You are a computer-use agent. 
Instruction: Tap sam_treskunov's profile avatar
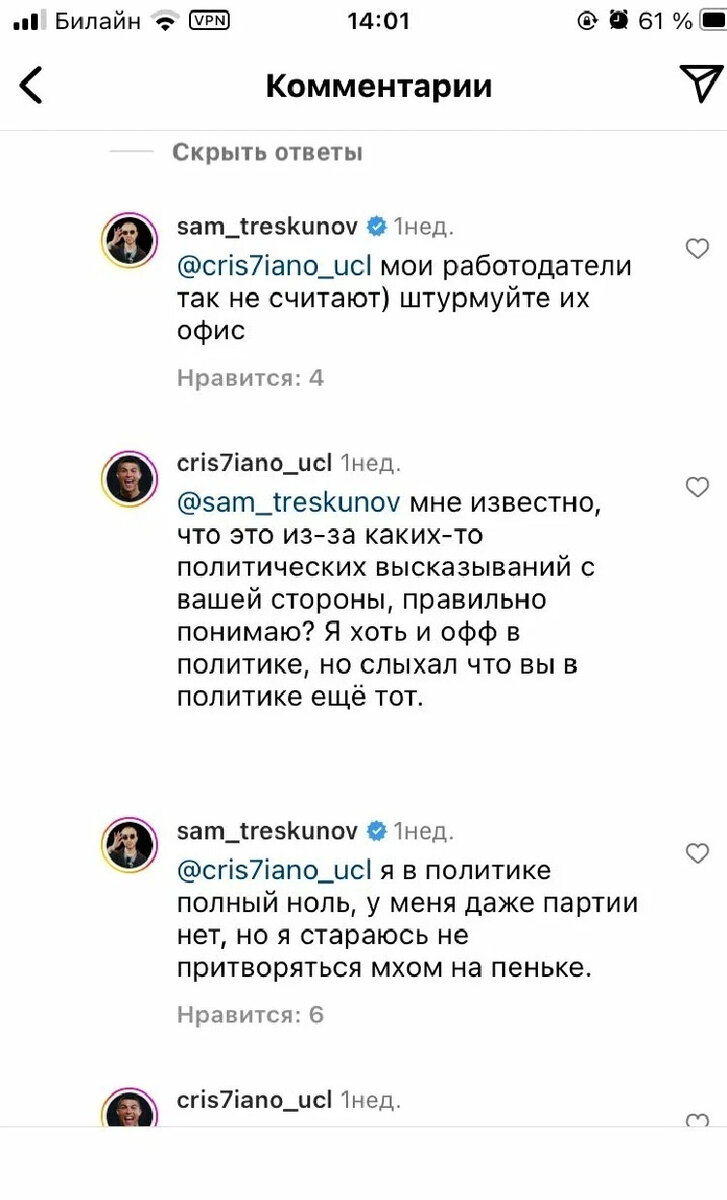click(x=128, y=239)
